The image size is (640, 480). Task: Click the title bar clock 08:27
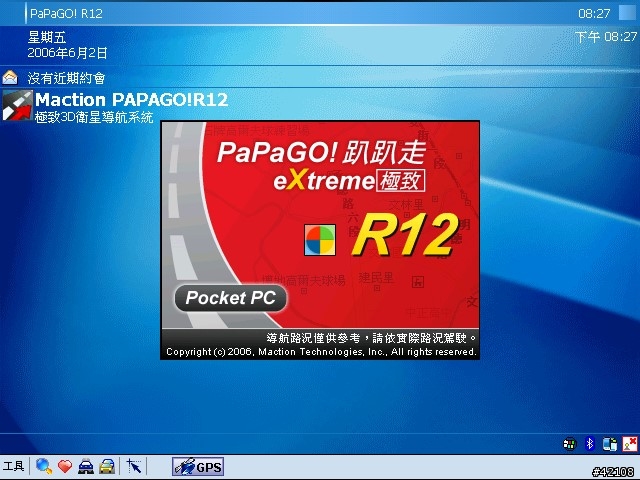pos(594,13)
